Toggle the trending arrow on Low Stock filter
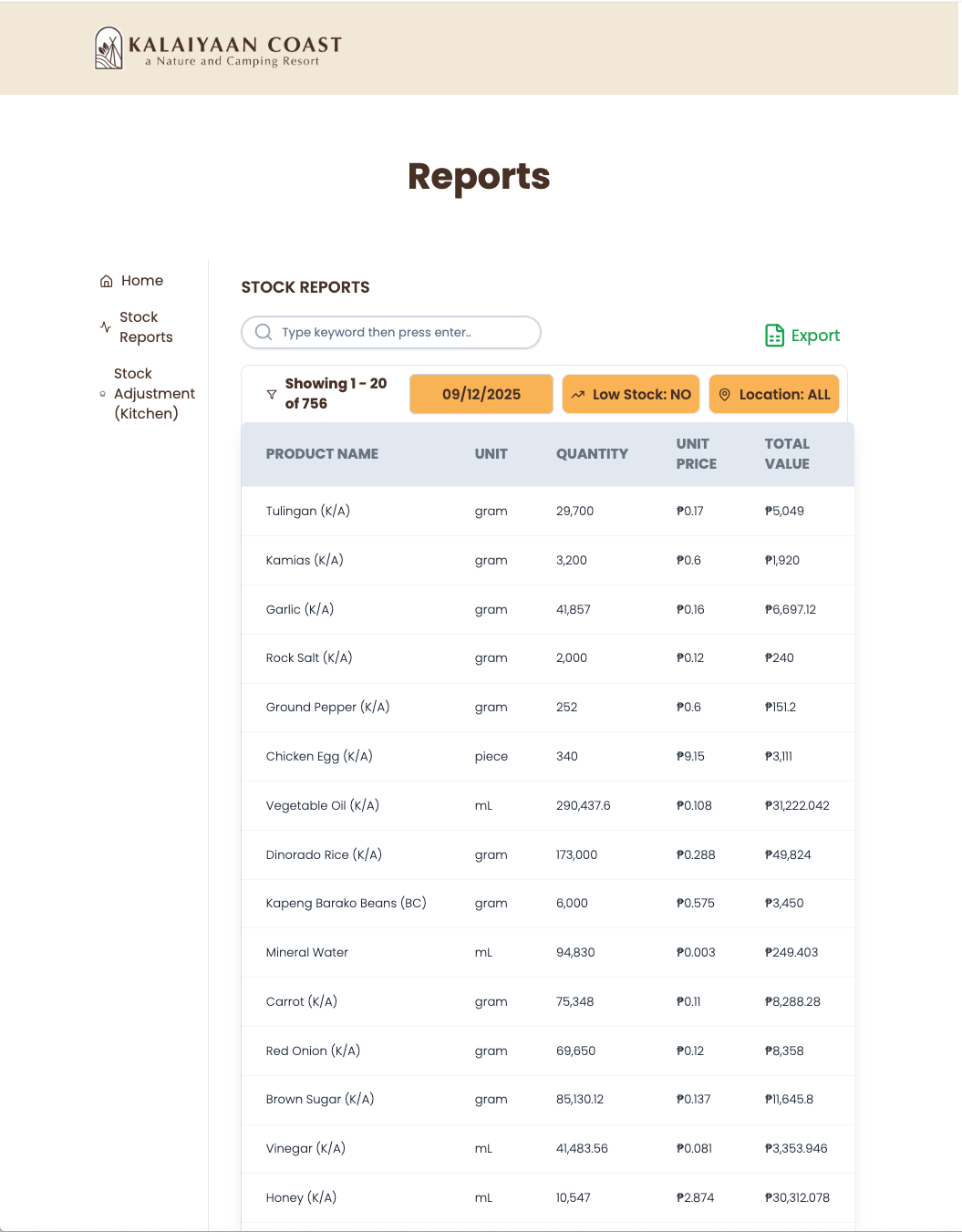The height and width of the screenshot is (1232, 962). 577,394
